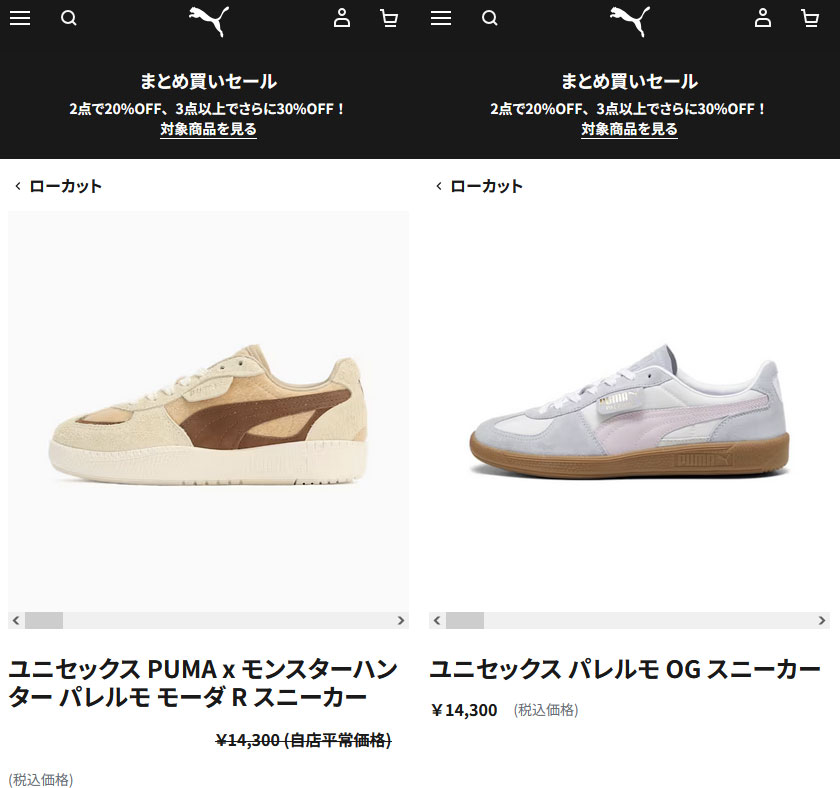Open shopping cart on right page
The image size is (840, 788).
pos(810,18)
